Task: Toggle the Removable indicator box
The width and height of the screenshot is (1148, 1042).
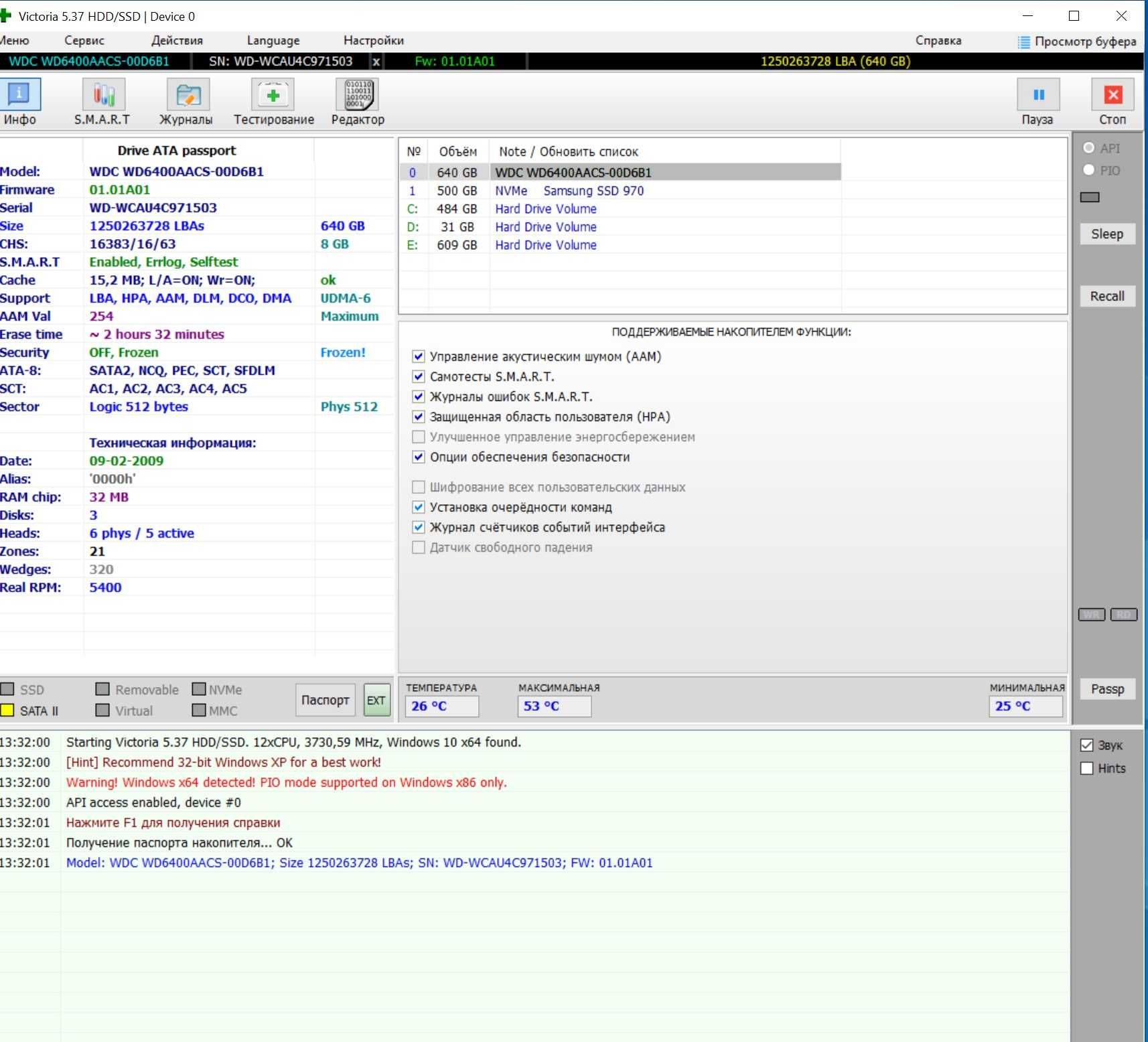Action: tap(102, 689)
